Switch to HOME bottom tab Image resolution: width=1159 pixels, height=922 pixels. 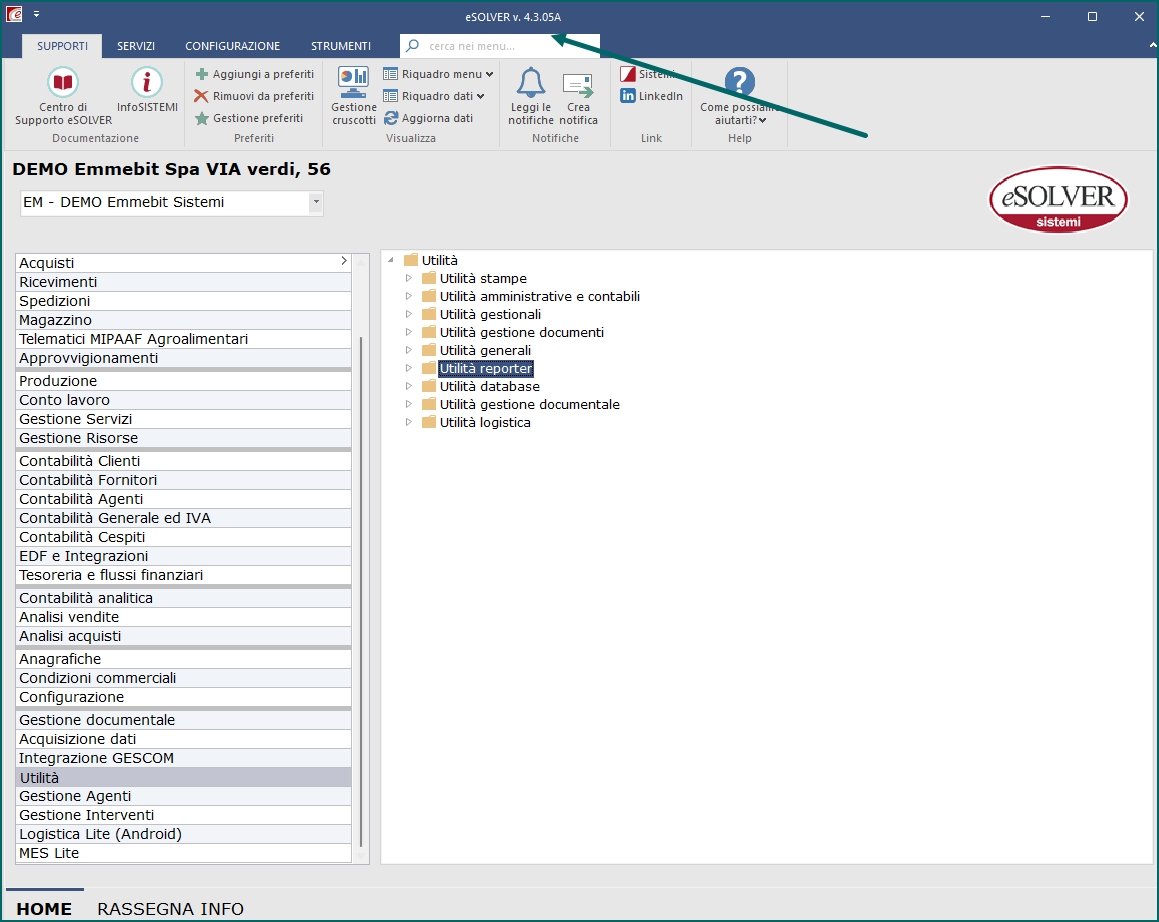(x=44, y=908)
